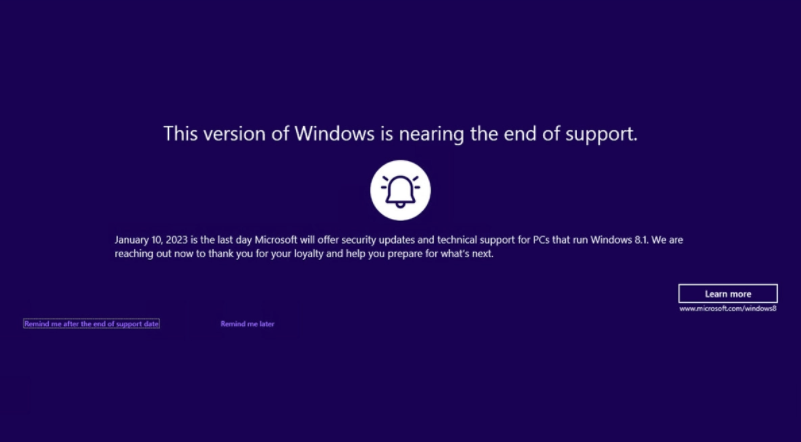The width and height of the screenshot is (801, 442).
Task: Click the word Windows in the headline
Action: [x=335, y=134]
